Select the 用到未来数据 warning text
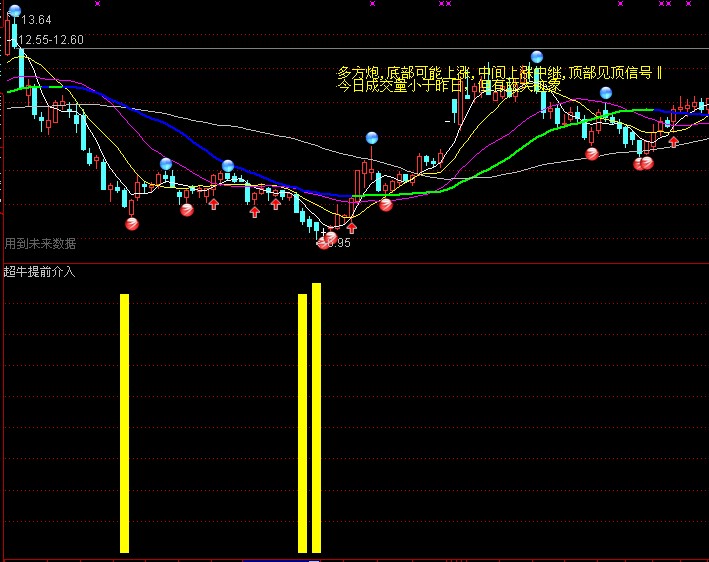The image size is (709, 562). (x=40, y=244)
